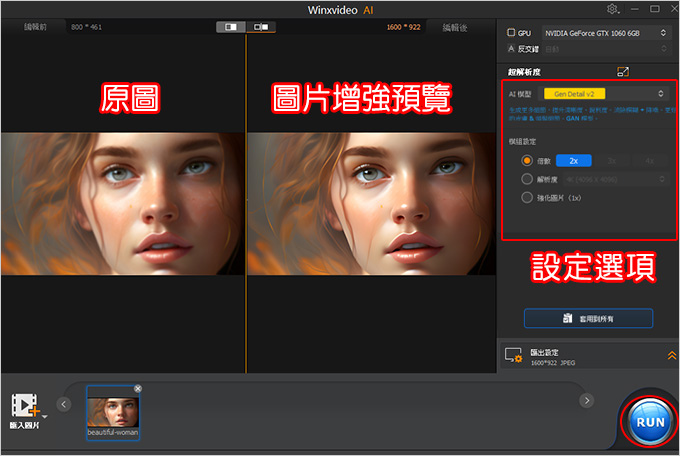Click the GPU chip icon

[x=511, y=33]
